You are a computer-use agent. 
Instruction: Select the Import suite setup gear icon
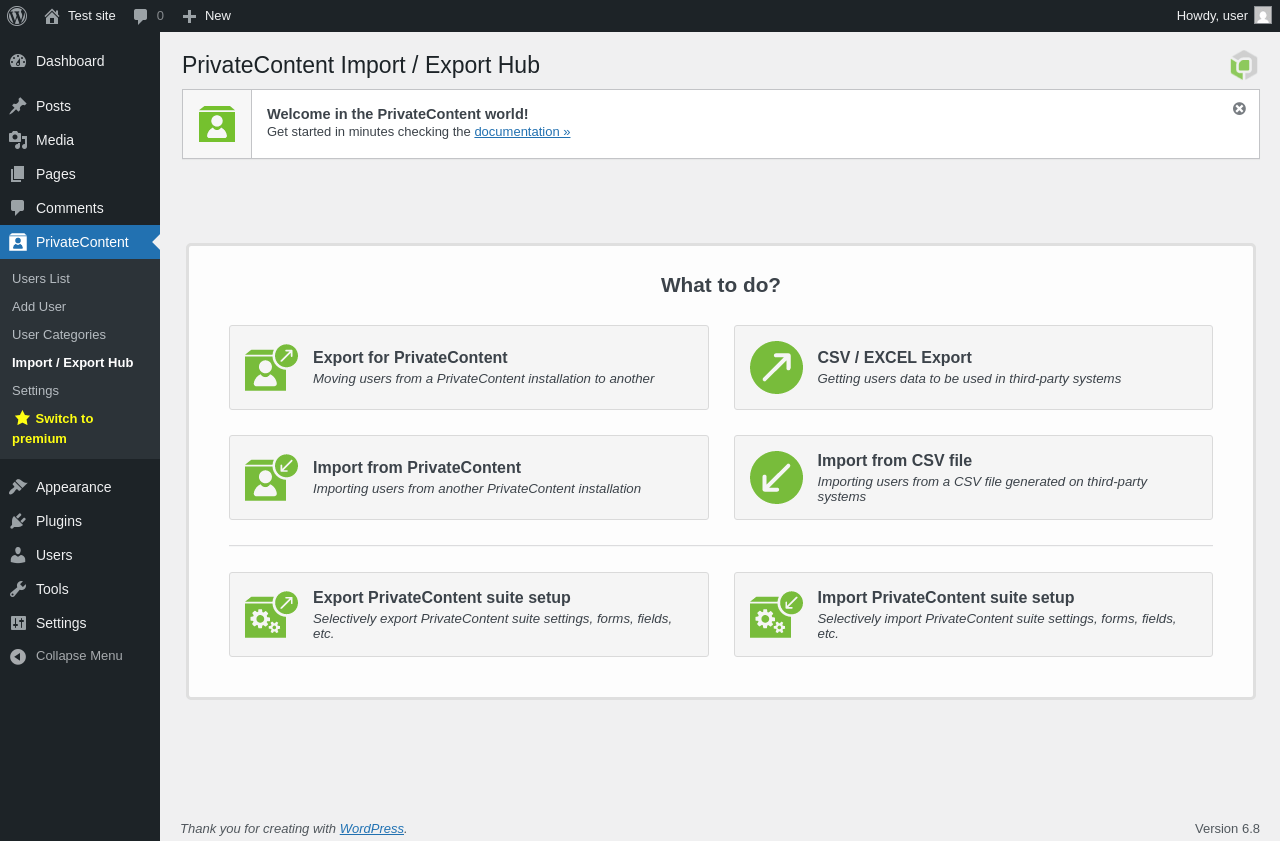coord(776,614)
